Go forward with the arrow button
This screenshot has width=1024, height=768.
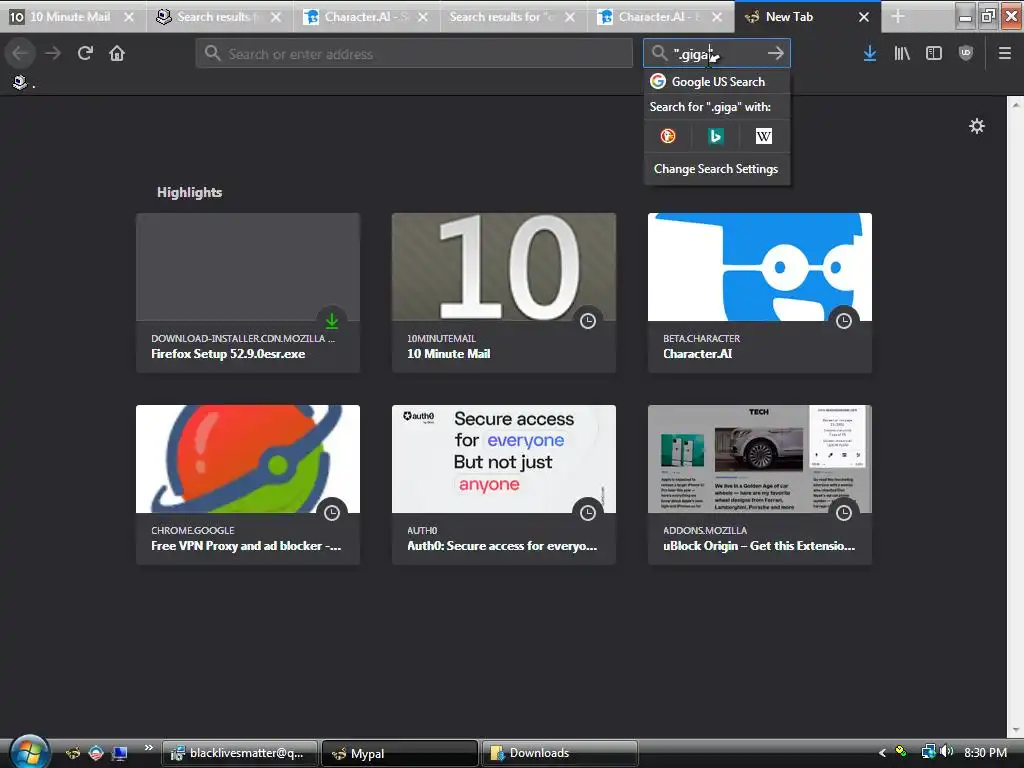tap(53, 53)
